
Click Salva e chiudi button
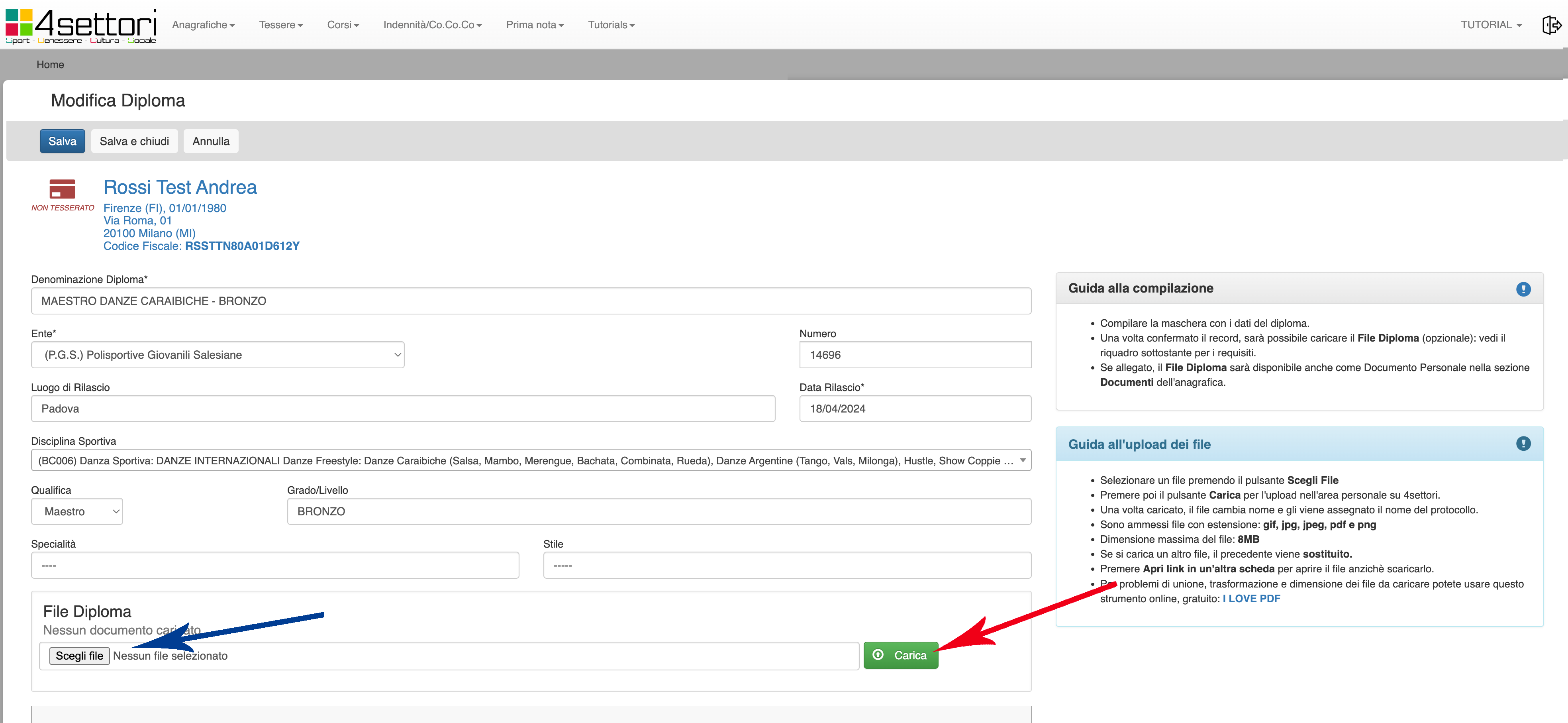[x=134, y=141]
